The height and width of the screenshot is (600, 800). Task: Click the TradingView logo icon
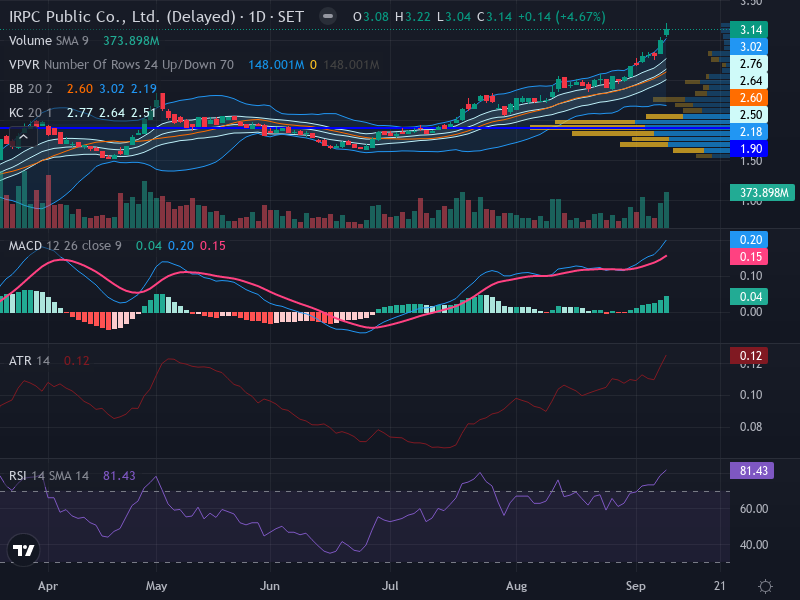pyautogui.click(x=23, y=550)
